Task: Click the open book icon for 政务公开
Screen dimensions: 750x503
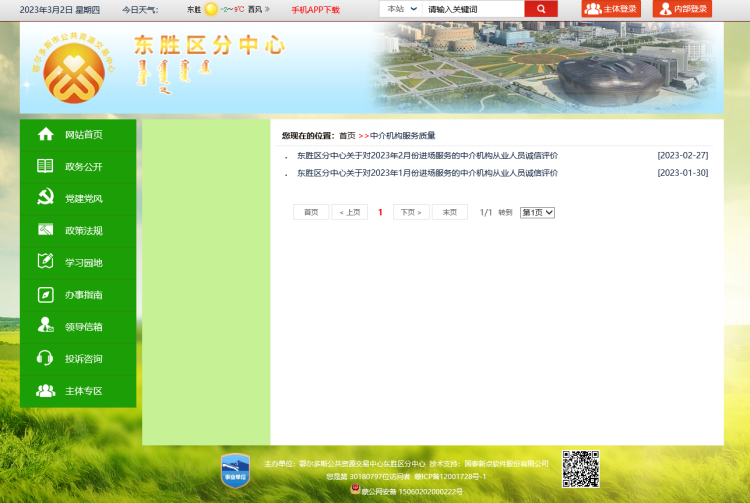Action: pyautogui.click(x=45, y=166)
